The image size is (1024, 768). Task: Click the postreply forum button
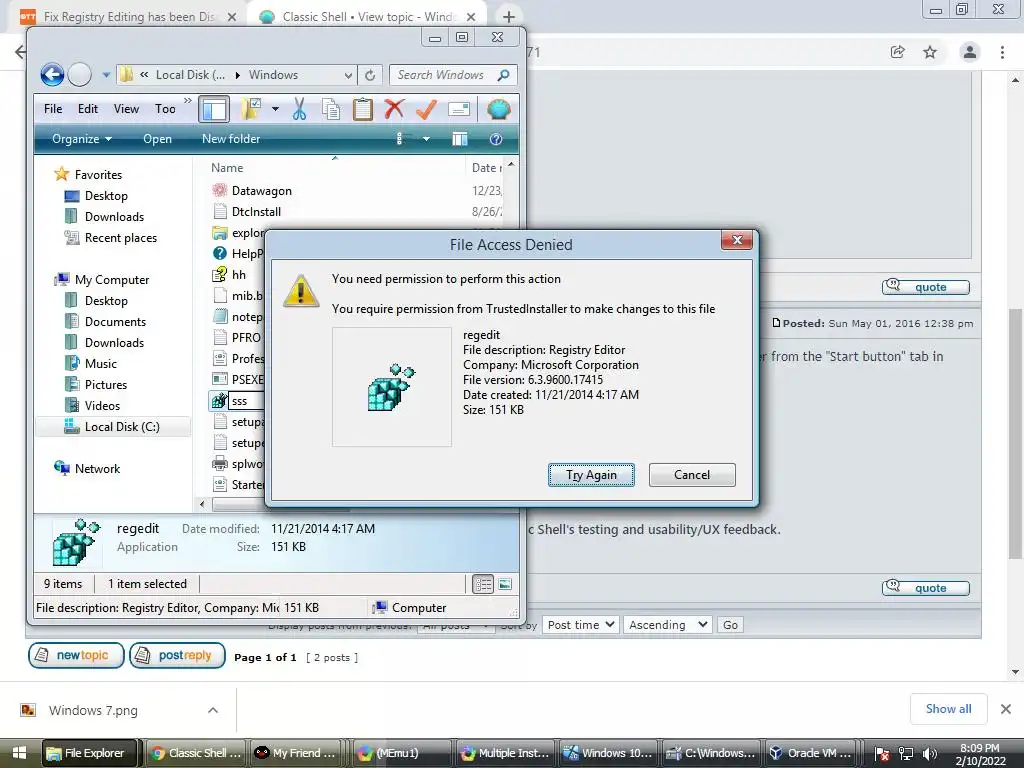(x=177, y=655)
